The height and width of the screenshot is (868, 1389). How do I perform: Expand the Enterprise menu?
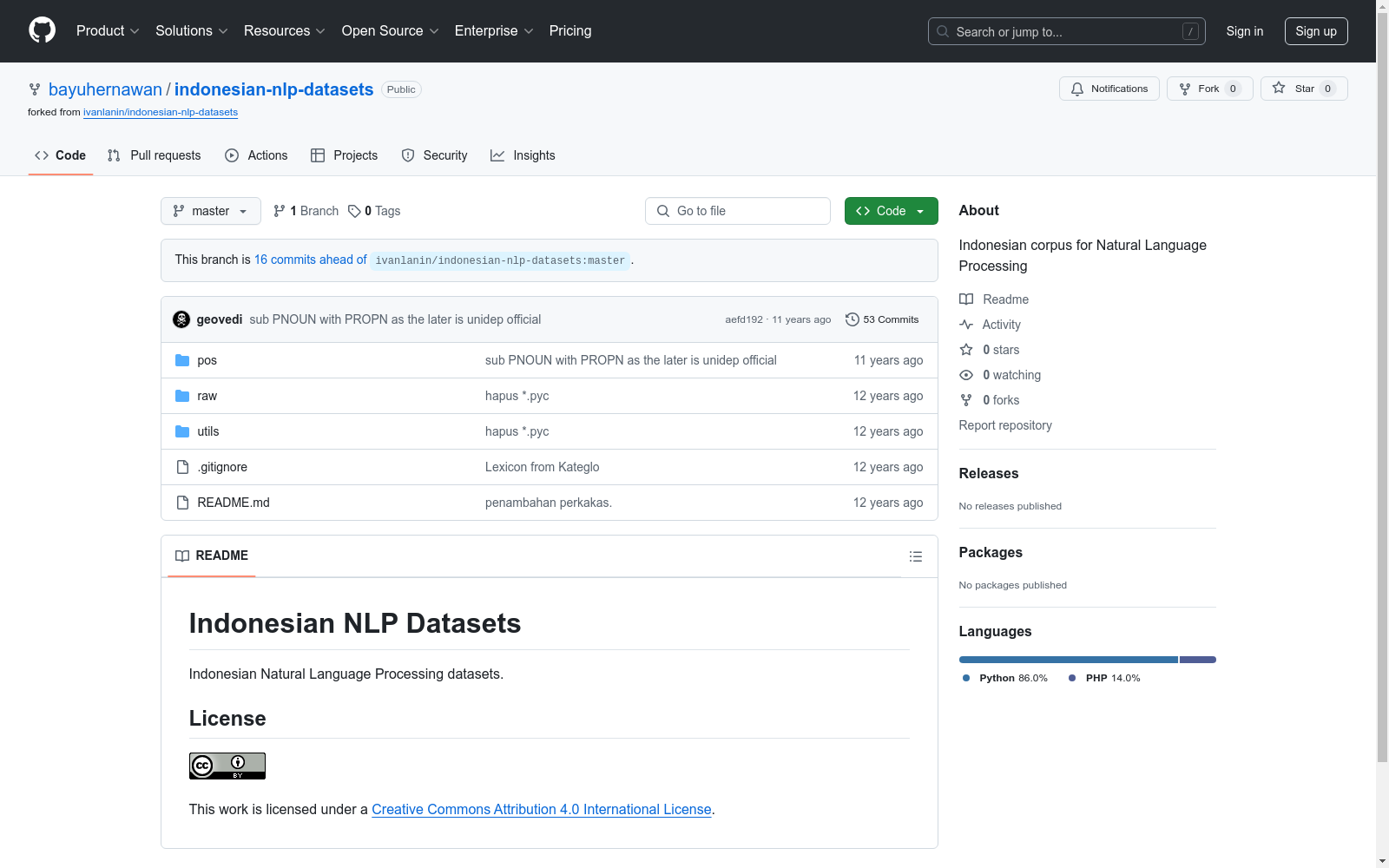tap(494, 30)
